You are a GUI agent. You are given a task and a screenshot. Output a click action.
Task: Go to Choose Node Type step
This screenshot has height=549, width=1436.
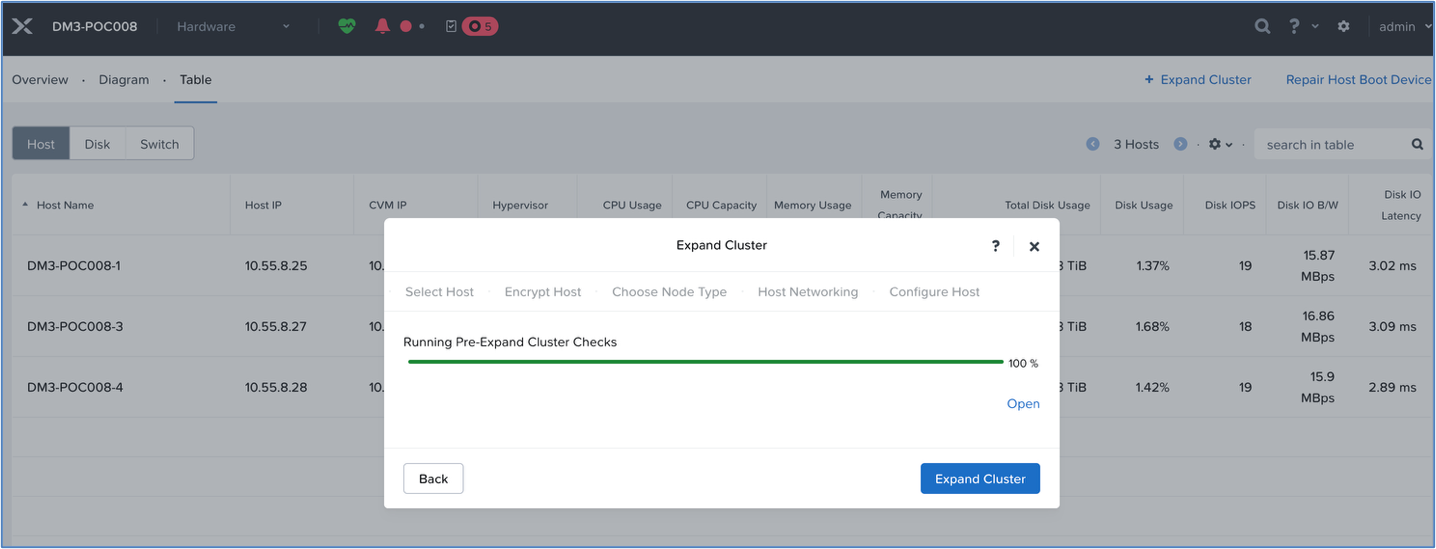pos(669,292)
